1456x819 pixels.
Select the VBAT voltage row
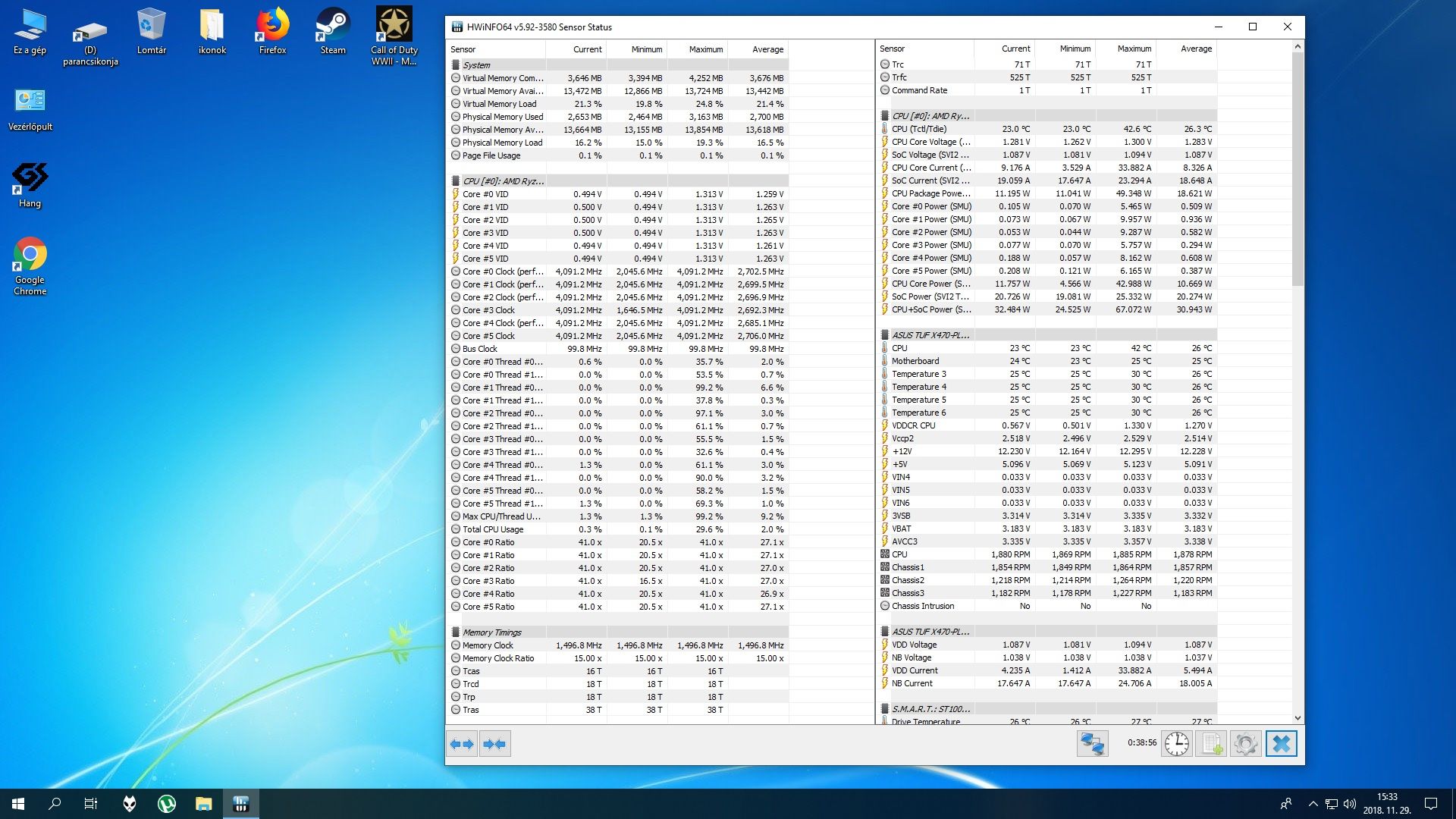pyautogui.click(x=1048, y=529)
